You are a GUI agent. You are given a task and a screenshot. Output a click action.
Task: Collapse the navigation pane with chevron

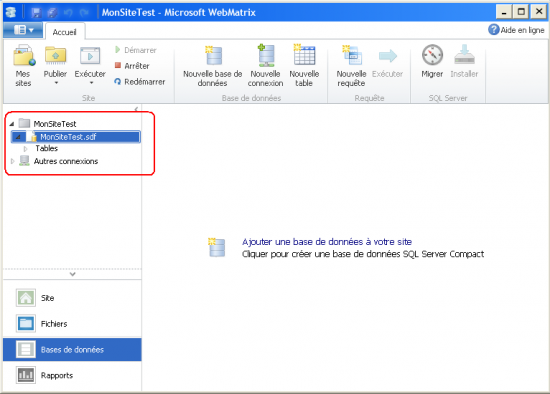pyautogui.click(x=136, y=109)
